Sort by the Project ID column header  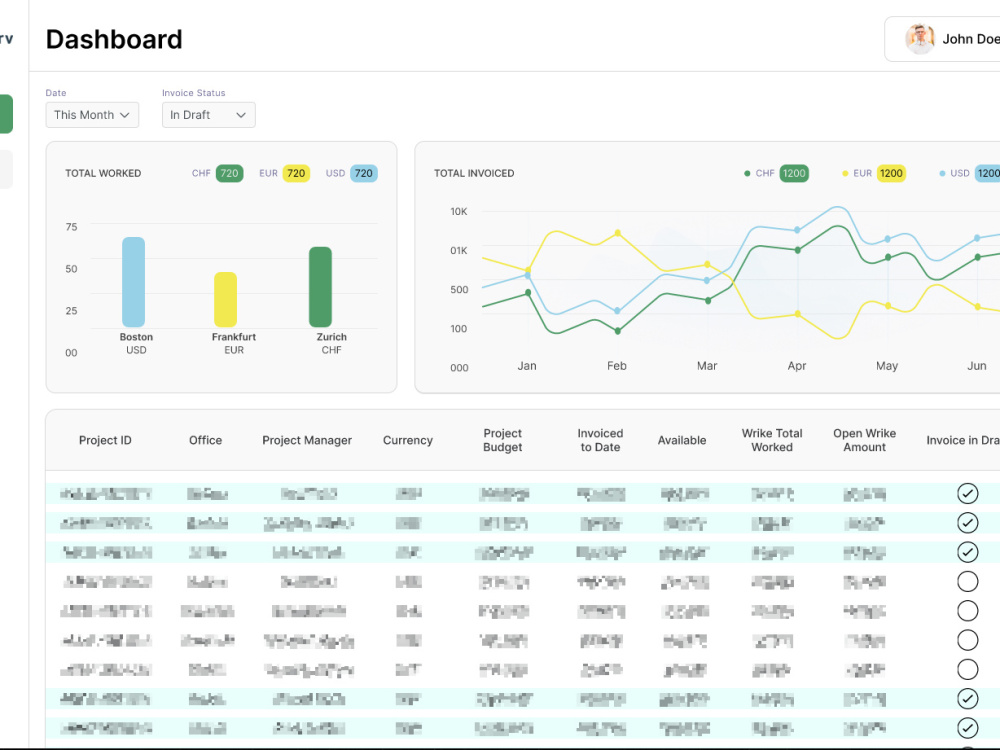105,440
